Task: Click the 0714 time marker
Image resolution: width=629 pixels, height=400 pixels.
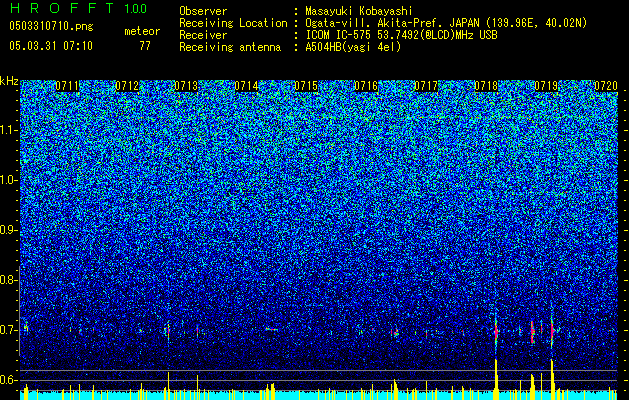Action: pos(246,86)
